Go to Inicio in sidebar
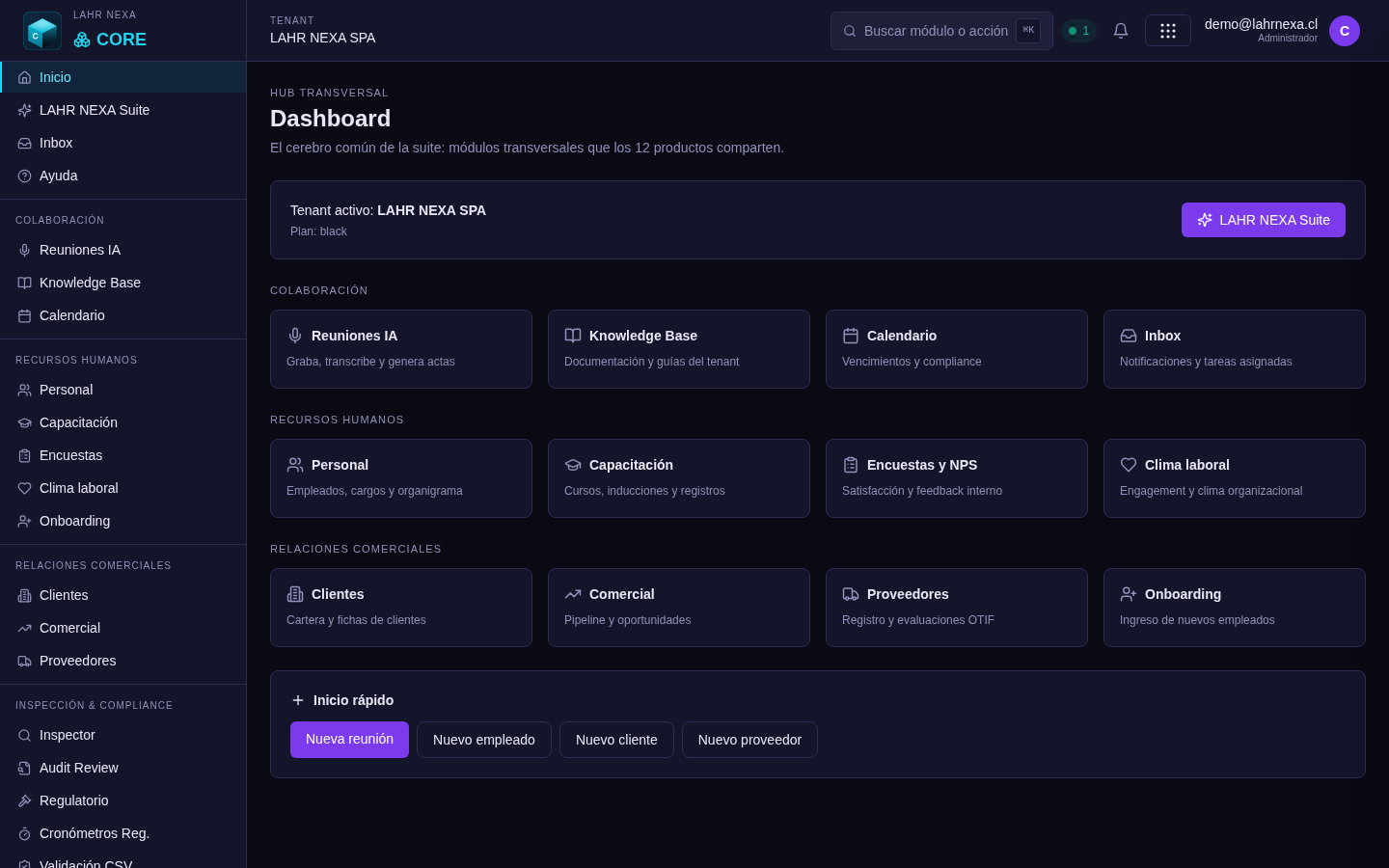Screen dimensions: 1389x868 (123, 77)
